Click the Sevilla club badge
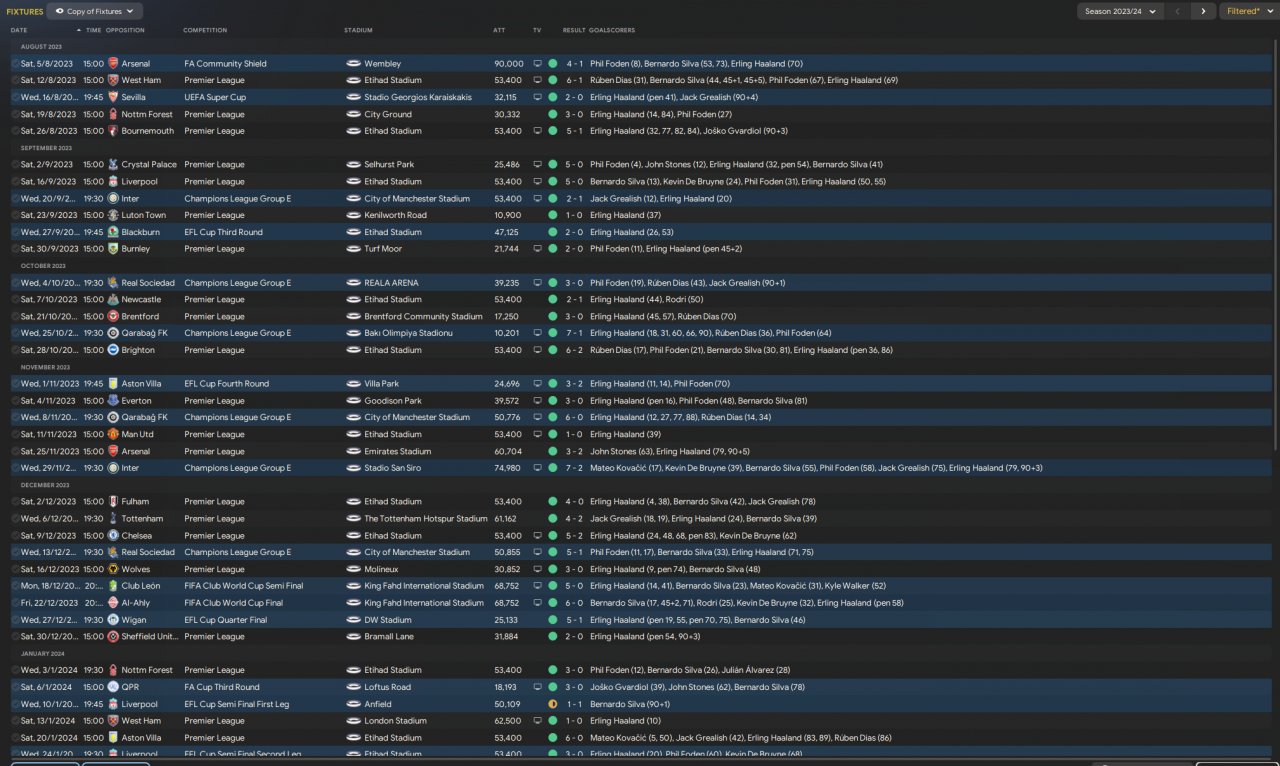The width and height of the screenshot is (1280, 766). pos(113,97)
